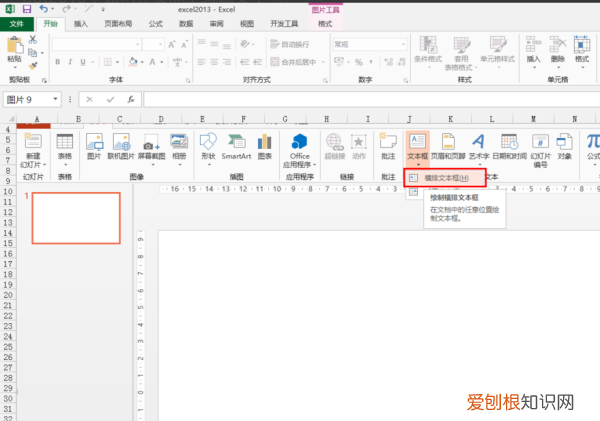The height and width of the screenshot is (421, 600).
Task: Expand the Name Box dropdown arrow
Action: point(55,99)
